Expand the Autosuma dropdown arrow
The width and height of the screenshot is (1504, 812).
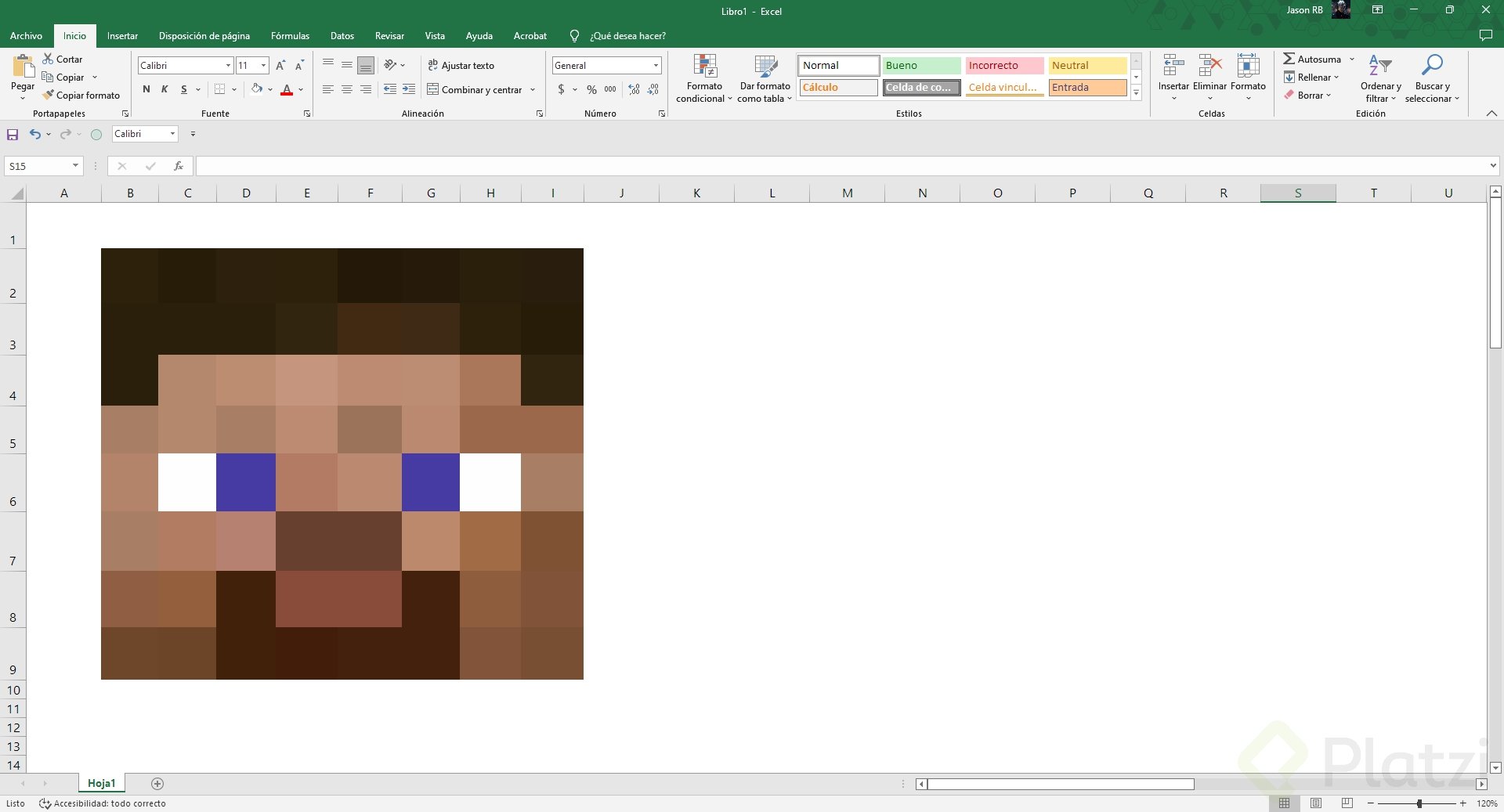(1352, 60)
